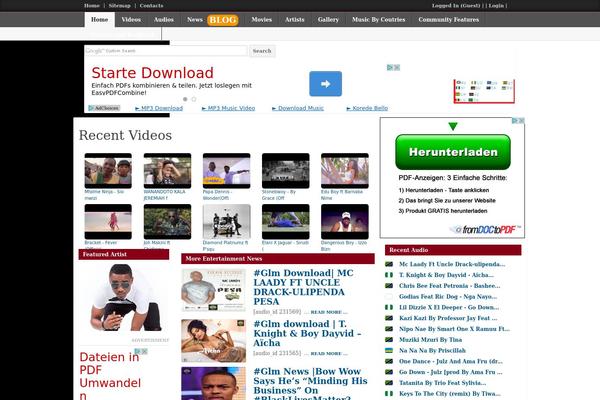The width and height of the screenshot is (600, 400).
Task: Open Godias Feat Ric Dog audio link
Action: pyautogui.click(x=448, y=297)
